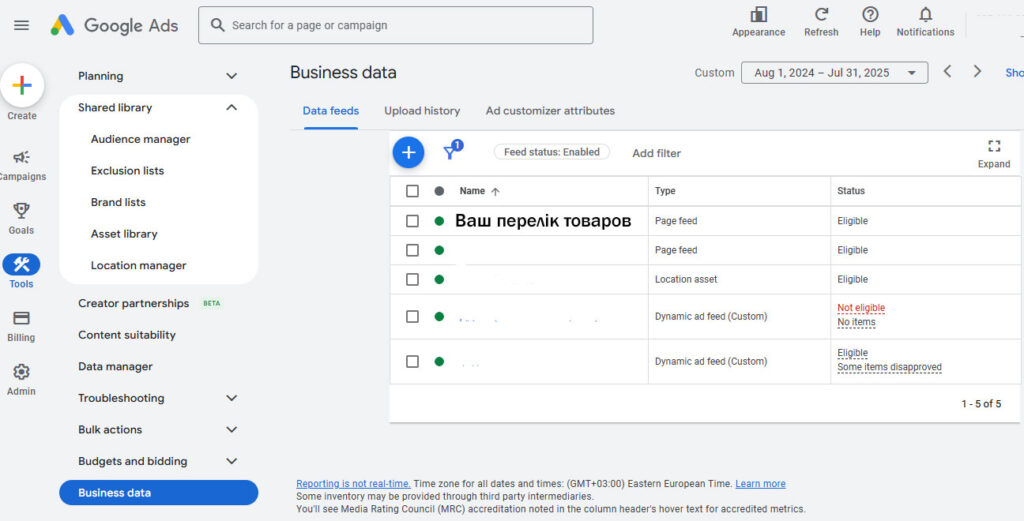This screenshot has width=1024, height=521.
Task: Click the blue add data feed button
Action: pos(407,152)
